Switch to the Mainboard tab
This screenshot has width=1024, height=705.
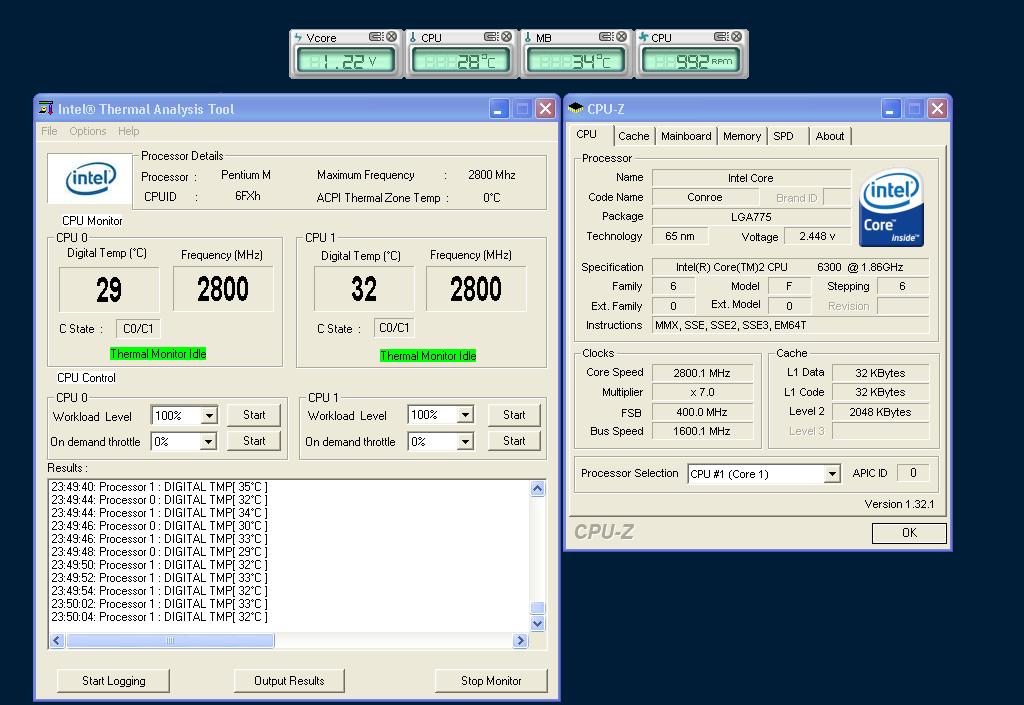pos(686,136)
